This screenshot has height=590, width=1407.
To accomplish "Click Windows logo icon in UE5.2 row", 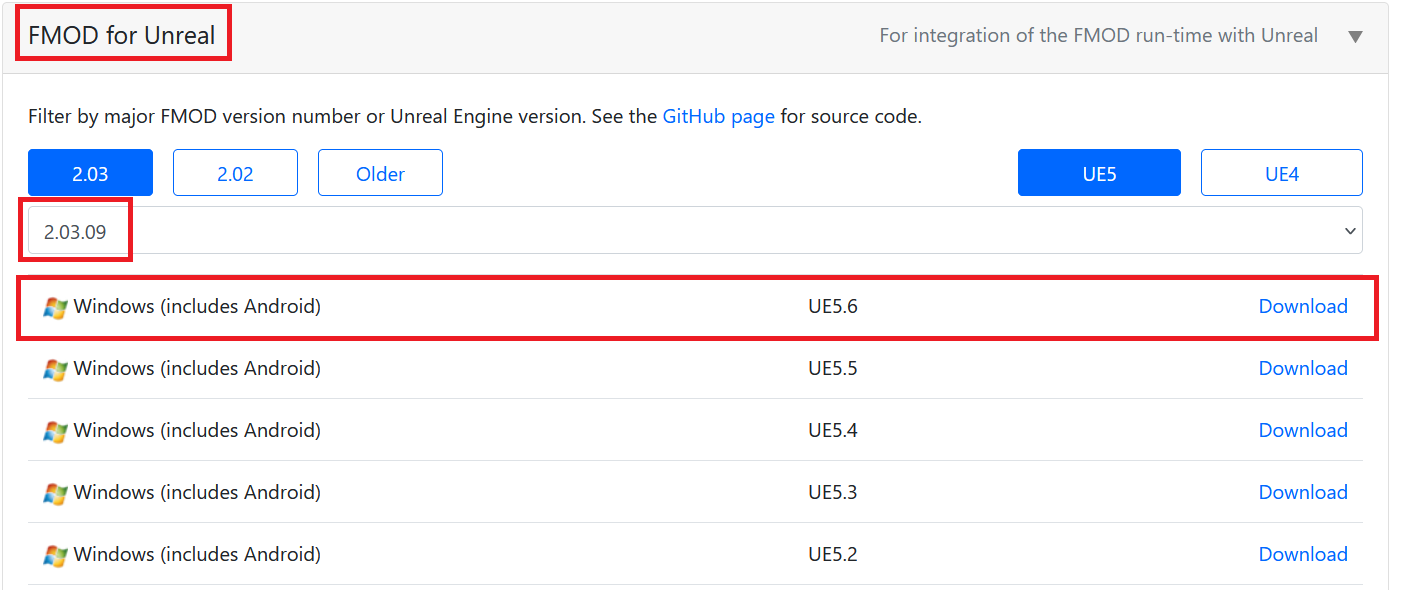I will point(55,556).
